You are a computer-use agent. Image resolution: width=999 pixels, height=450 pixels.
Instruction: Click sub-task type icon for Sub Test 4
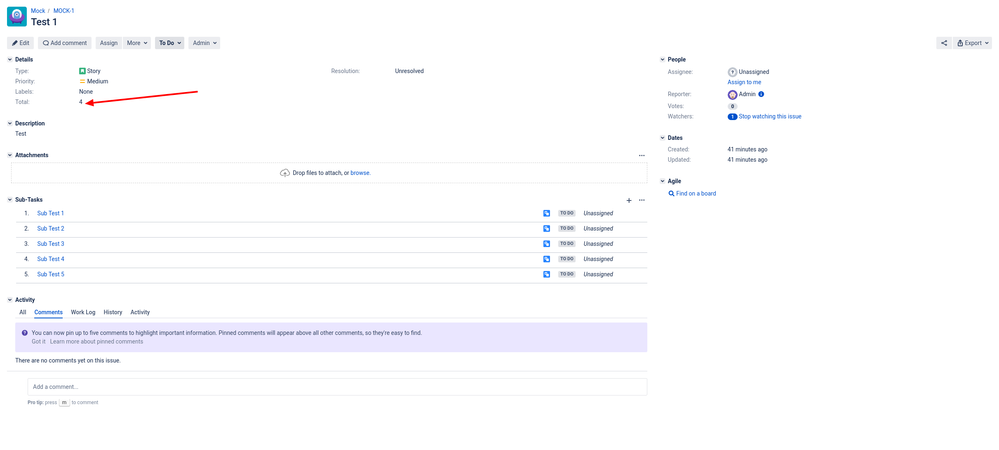click(x=547, y=259)
